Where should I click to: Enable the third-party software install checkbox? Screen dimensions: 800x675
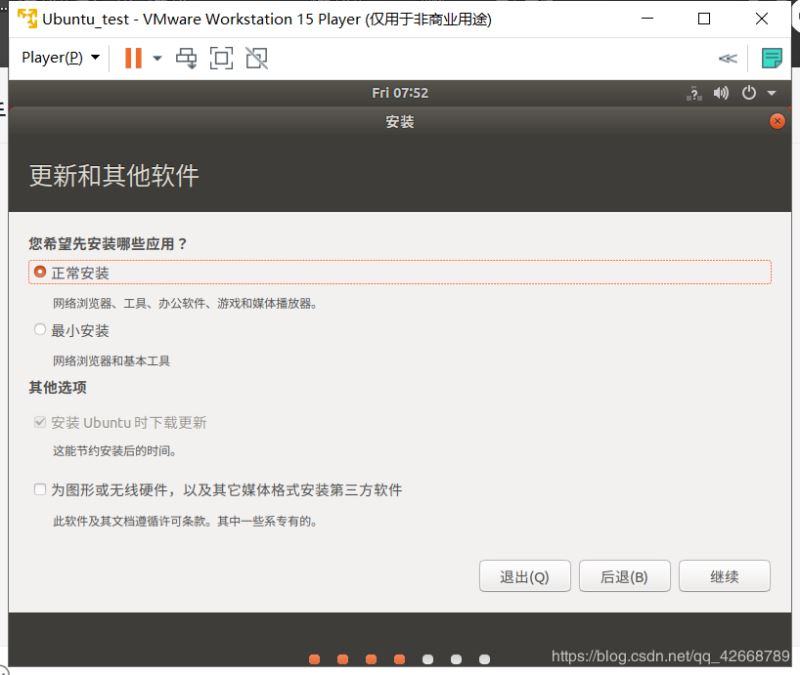[40, 490]
